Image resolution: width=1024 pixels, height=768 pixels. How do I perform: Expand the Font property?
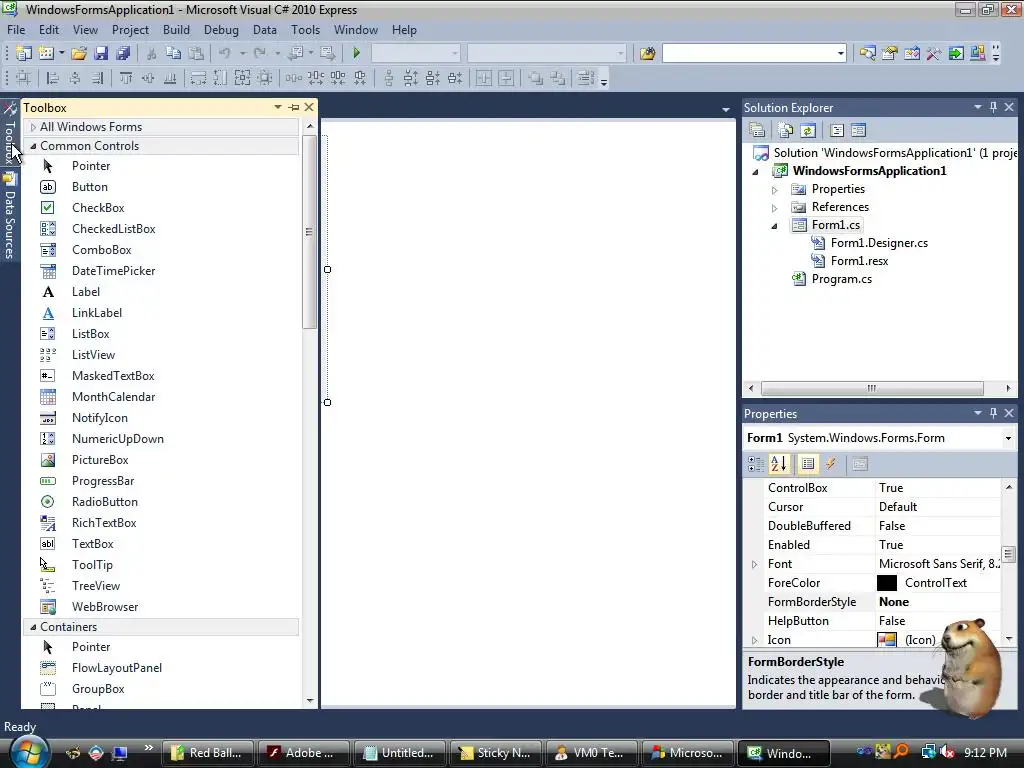click(x=755, y=564)
